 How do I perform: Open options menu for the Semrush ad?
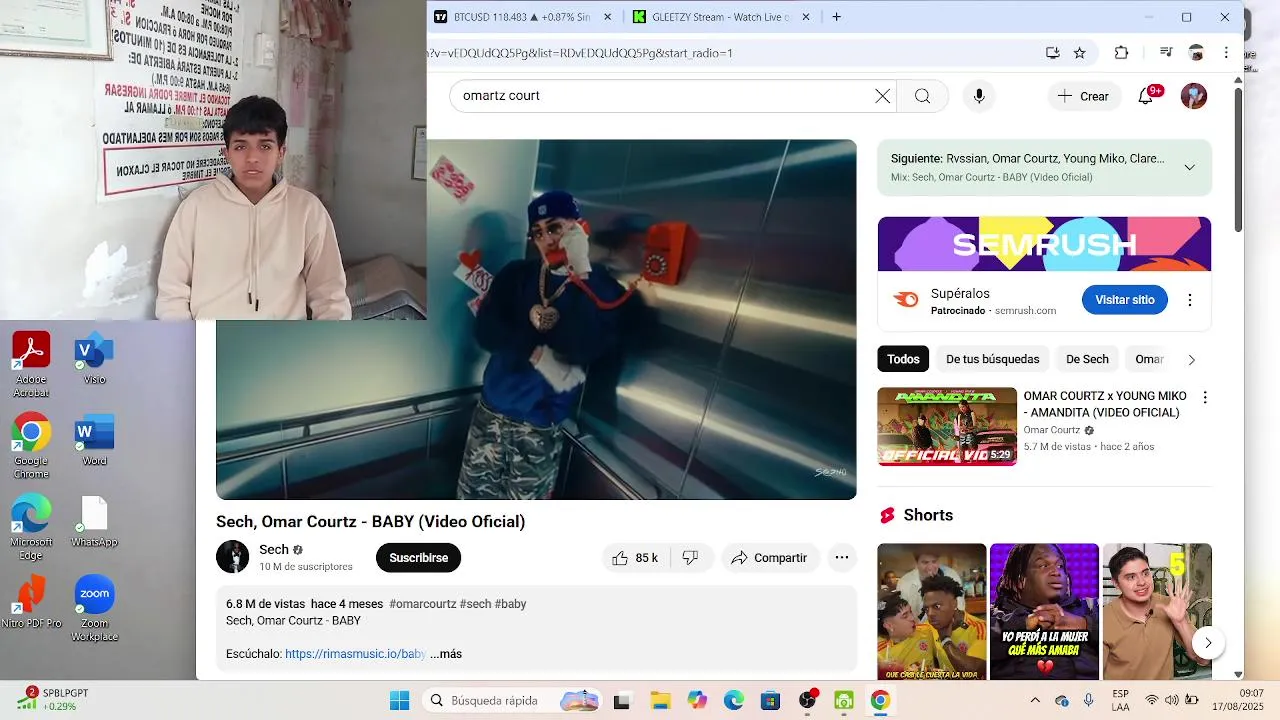(1190, 300)
